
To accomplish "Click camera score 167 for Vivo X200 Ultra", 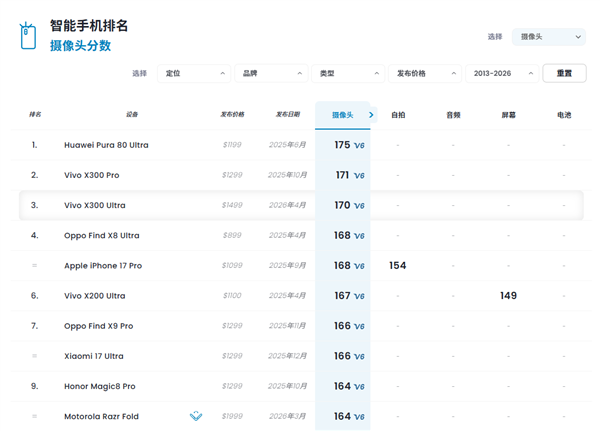I will pyautogui.click(x=342, y=295).
